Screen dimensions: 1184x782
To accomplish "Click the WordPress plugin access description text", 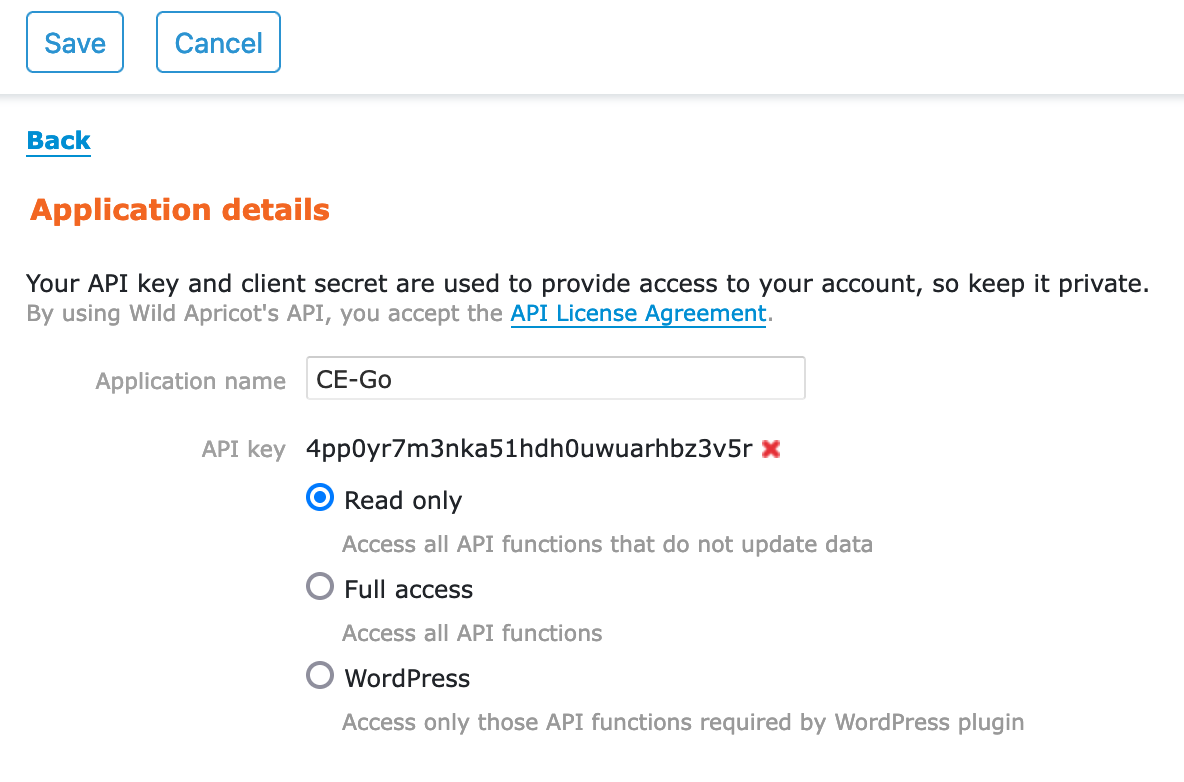I will (x=683, y=722).
